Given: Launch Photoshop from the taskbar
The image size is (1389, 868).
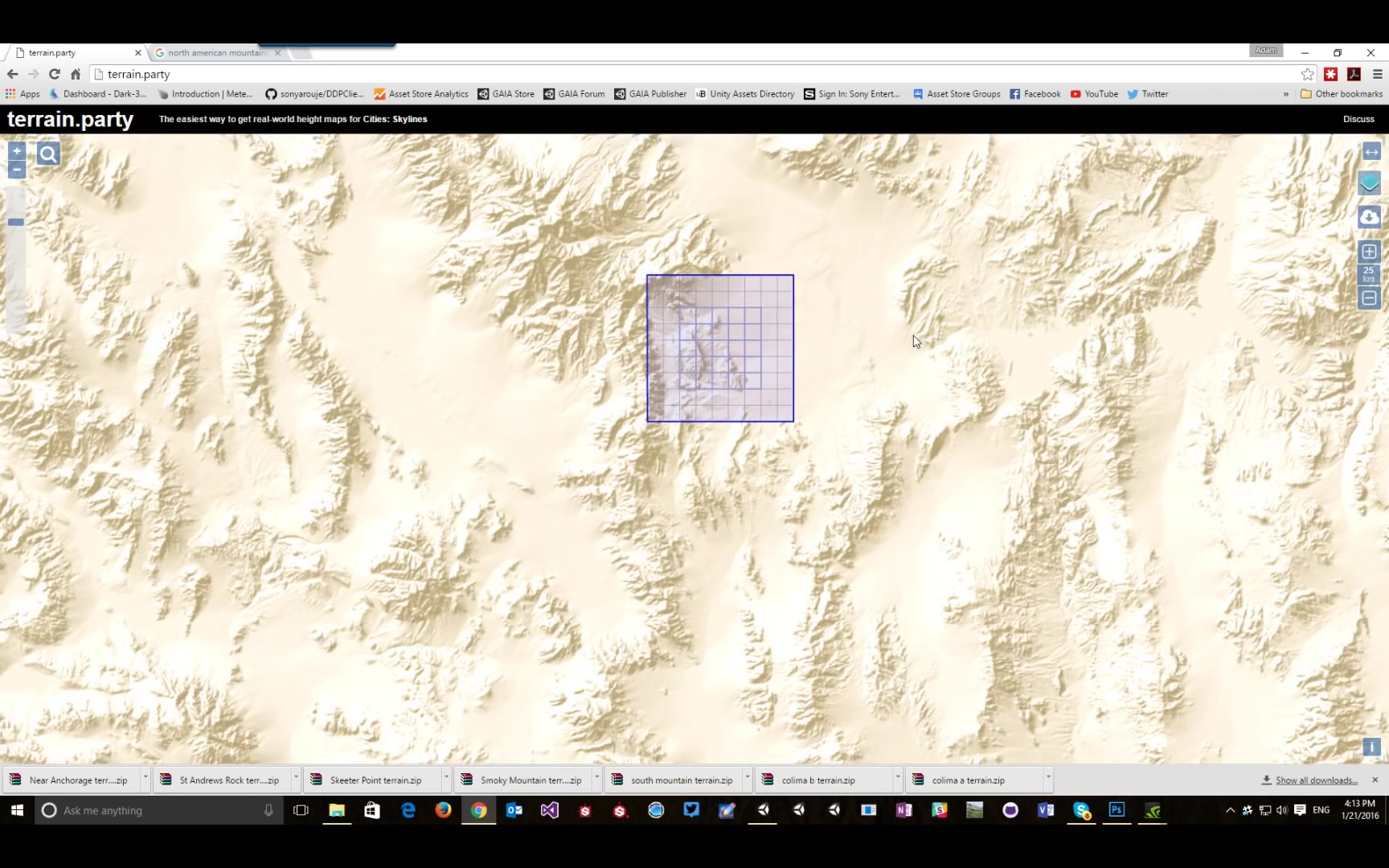Looking at the screenshot, I should pyautogui.click(x=1117, y=810).
